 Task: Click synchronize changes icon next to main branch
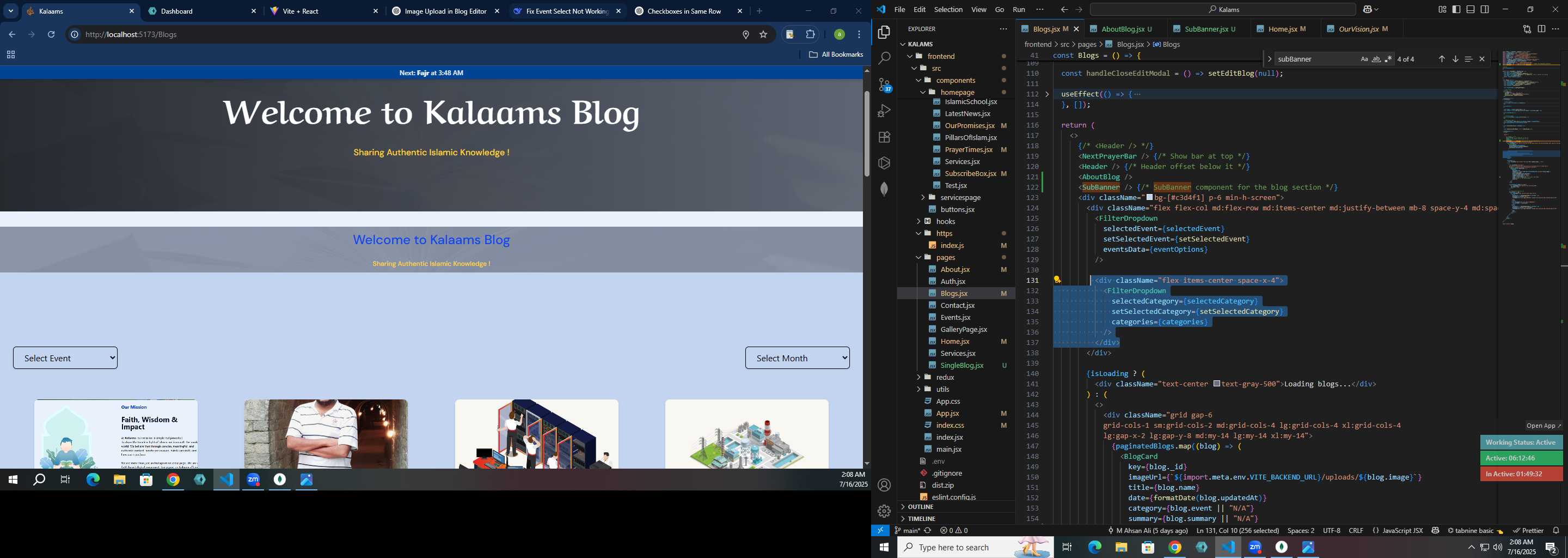pyautogui.click(x=928, y=531)
